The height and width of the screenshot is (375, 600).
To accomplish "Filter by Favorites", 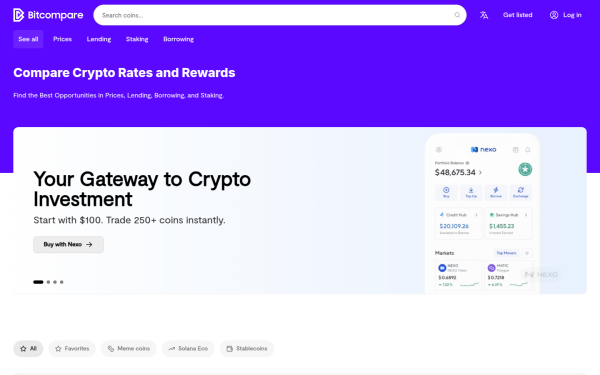I will pyautogui.click(x=72, y=349).
